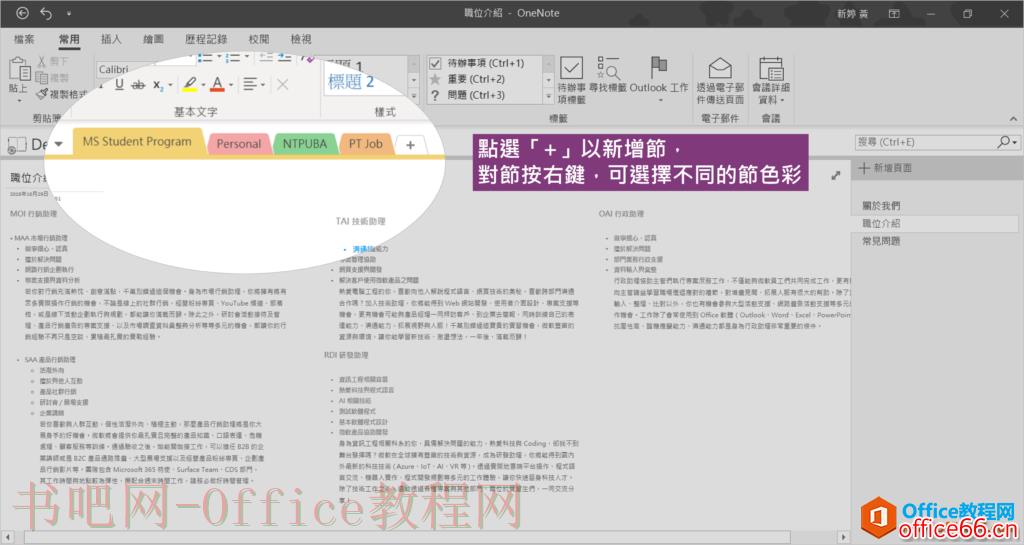Viewport: 1024px width, 545px height.
Task: Select the PT Job section tab
Action: click(366, 144)
